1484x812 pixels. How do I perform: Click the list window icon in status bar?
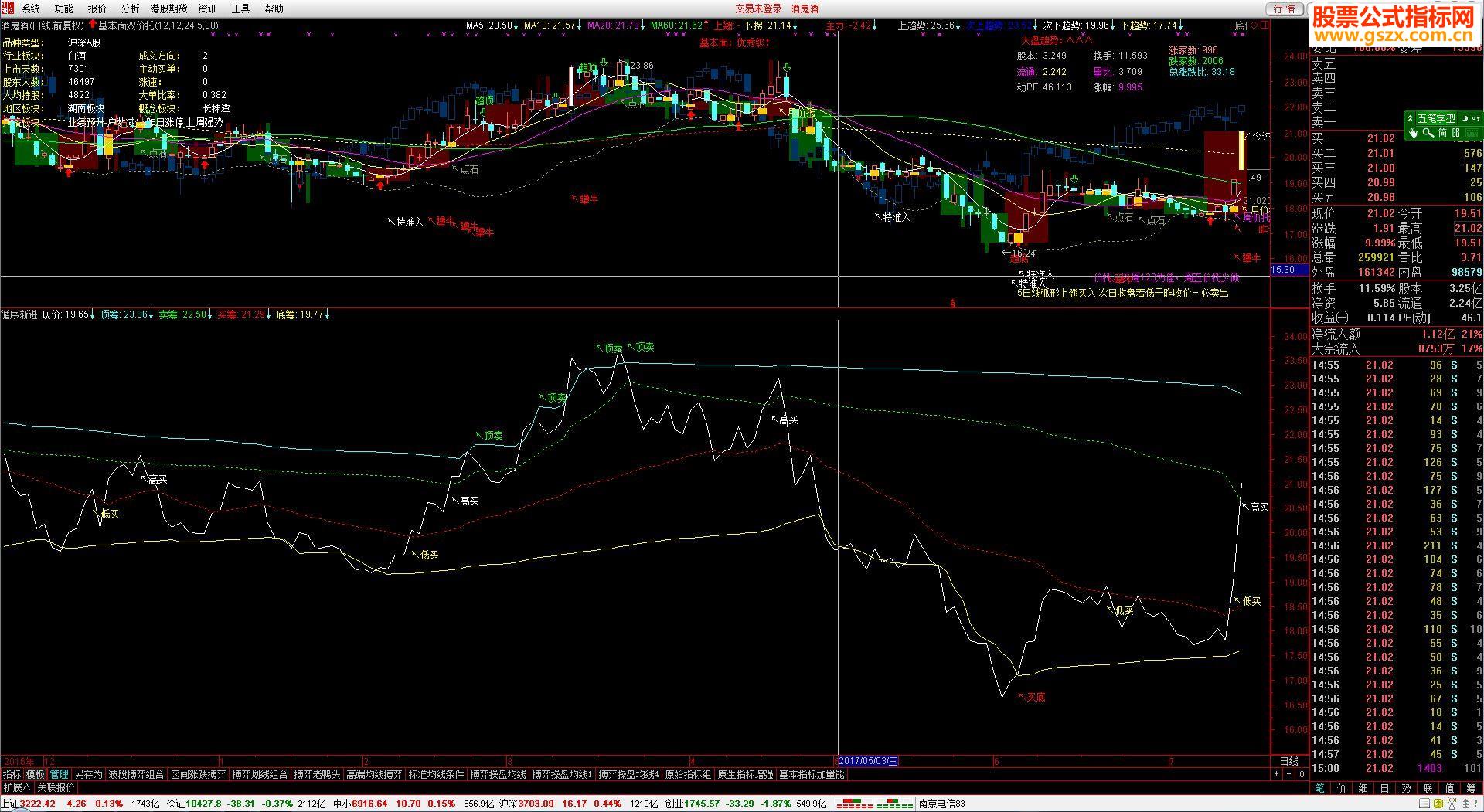pos(1424,804)
